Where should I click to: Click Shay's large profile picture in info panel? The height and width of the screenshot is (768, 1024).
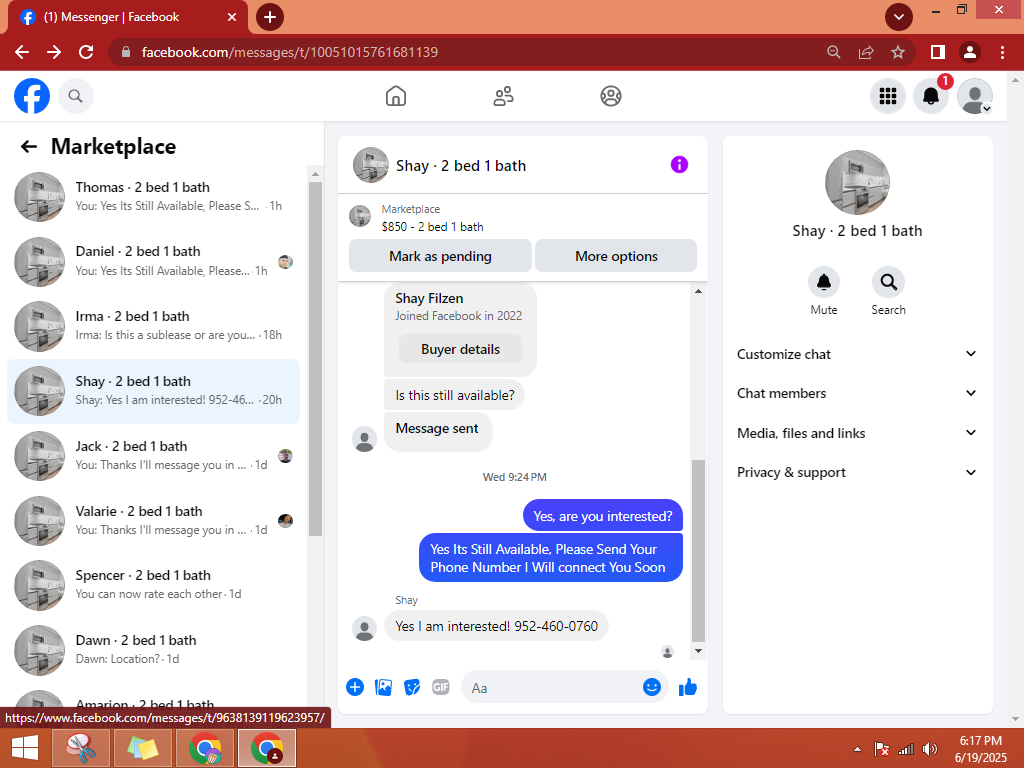pyautogui.click(x=857, y=182)
